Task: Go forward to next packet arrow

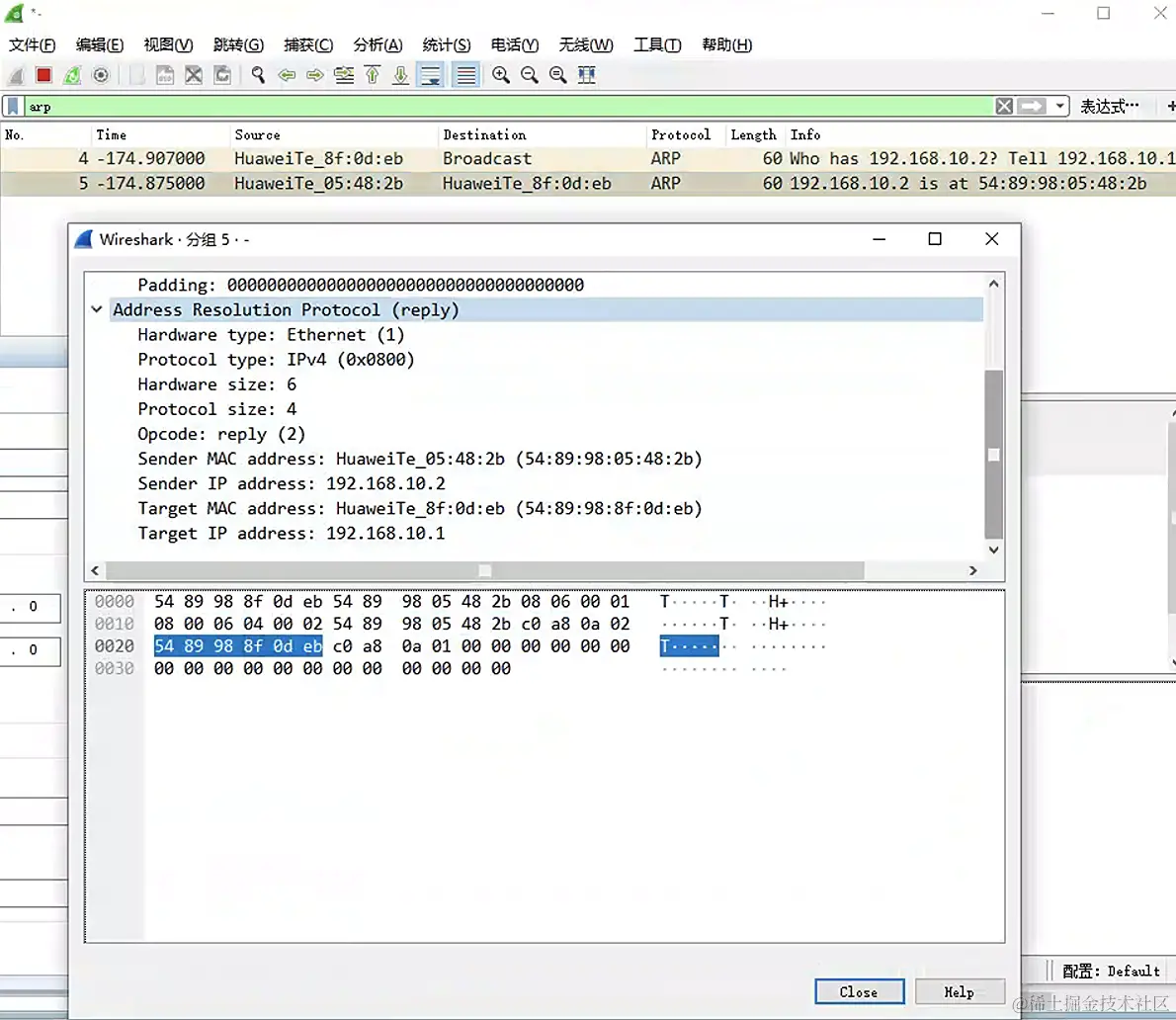Action: 315,75
